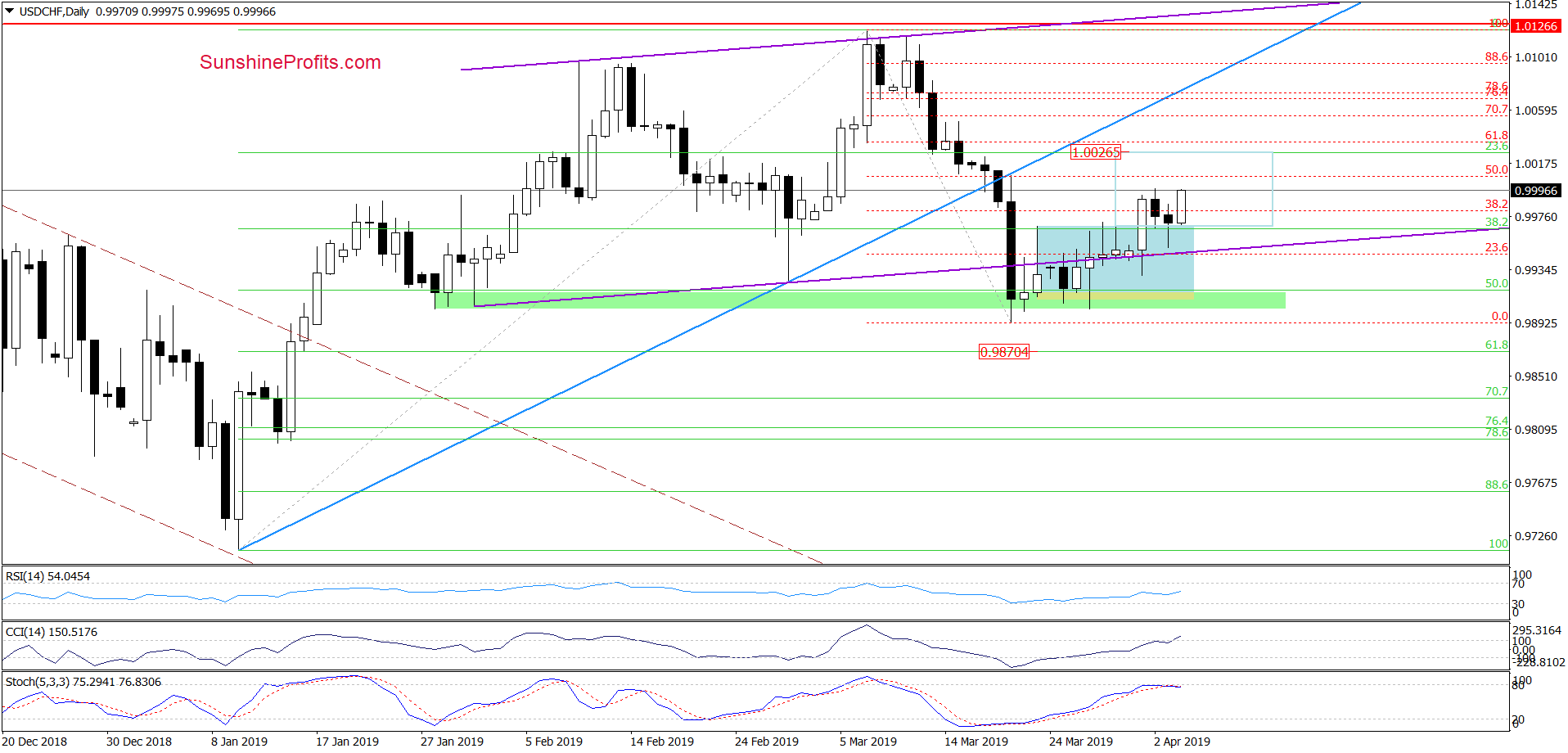Click the 24 Feb 2019 date label
This screenshot has width=1568, height=753.
pyautogui.click(x=767, y=742)
